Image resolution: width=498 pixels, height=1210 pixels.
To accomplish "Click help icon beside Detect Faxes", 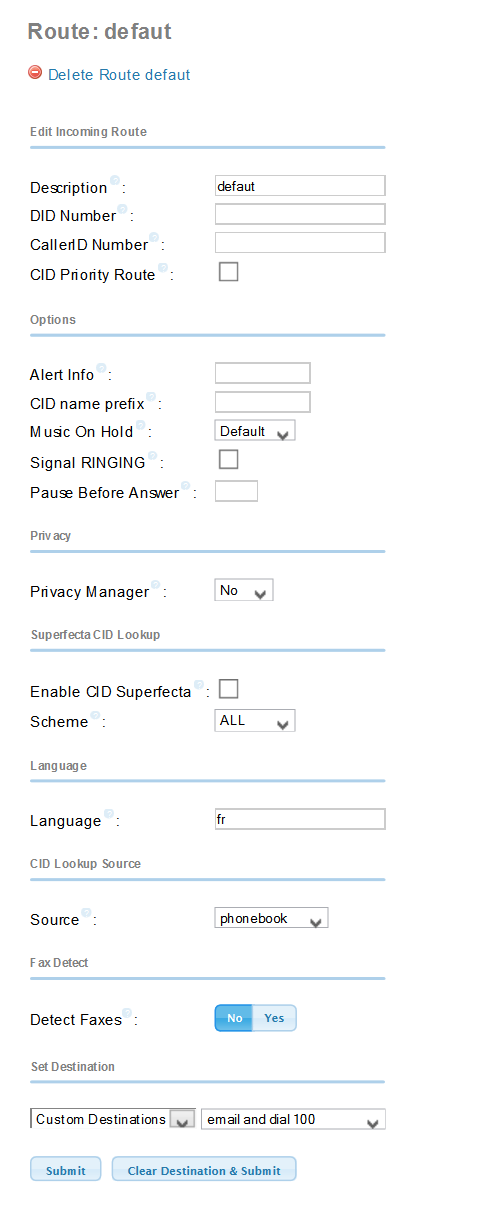I will pyautogui.click(x=127, y=1013).
